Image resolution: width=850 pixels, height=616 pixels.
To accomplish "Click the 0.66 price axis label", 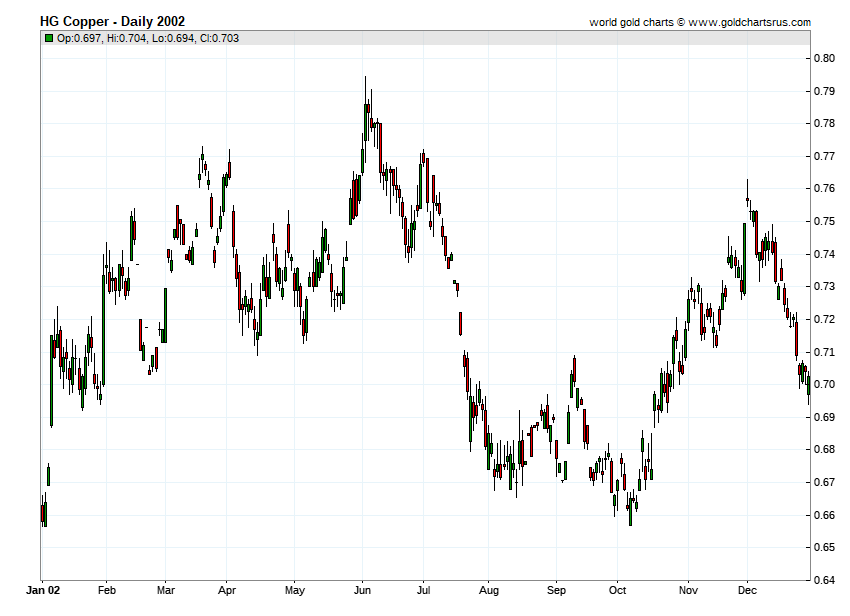I will [825, 515].
